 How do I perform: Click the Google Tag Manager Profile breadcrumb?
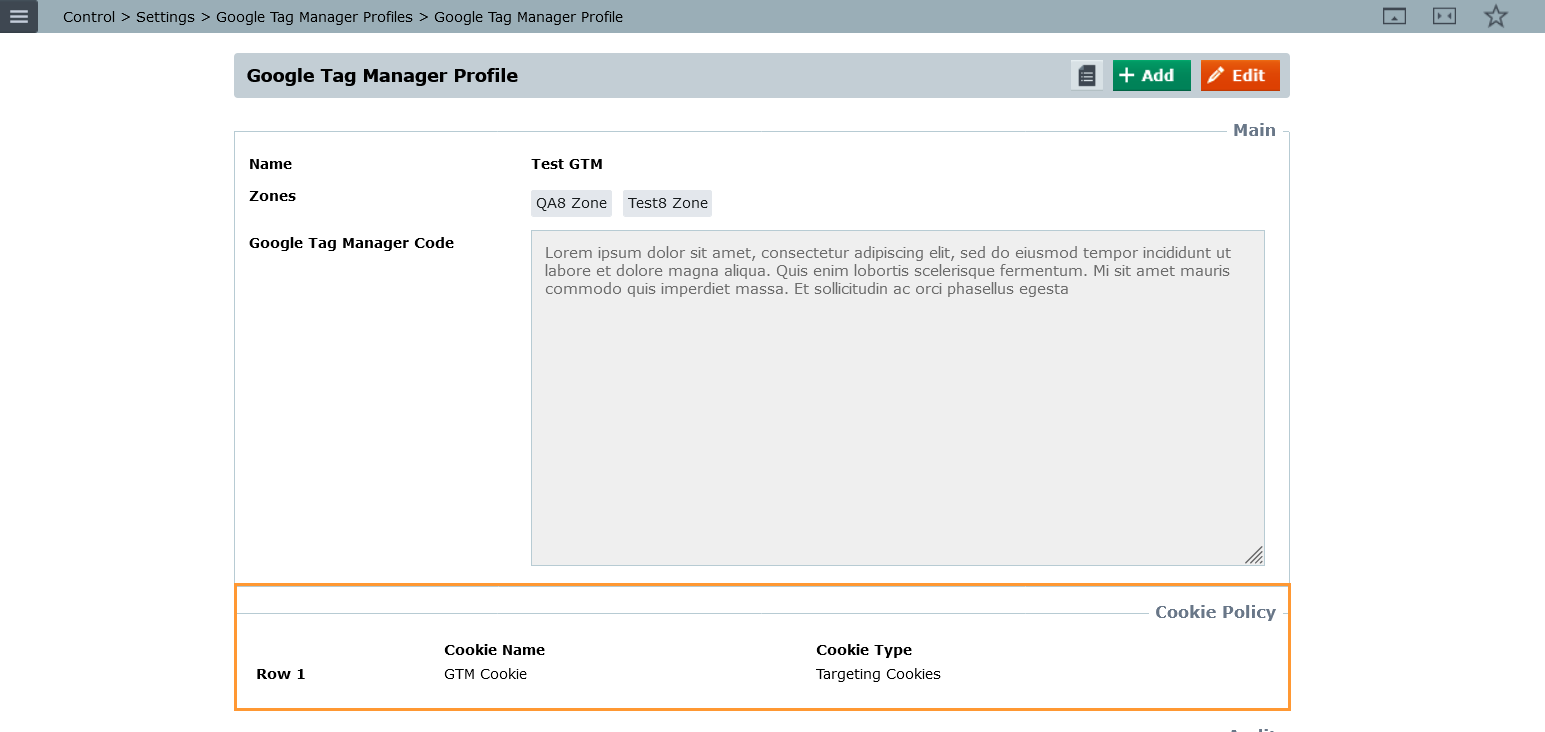pos(528,17)
